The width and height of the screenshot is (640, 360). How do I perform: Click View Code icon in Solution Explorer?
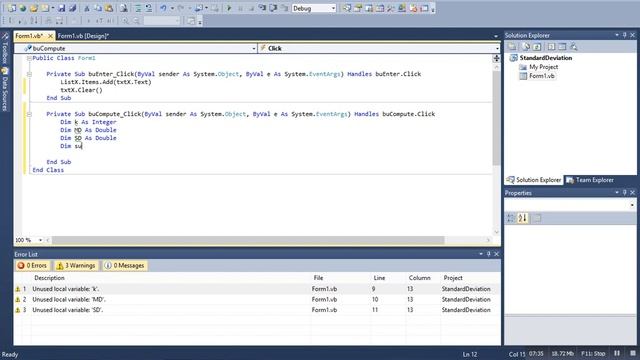pos(551,47)
